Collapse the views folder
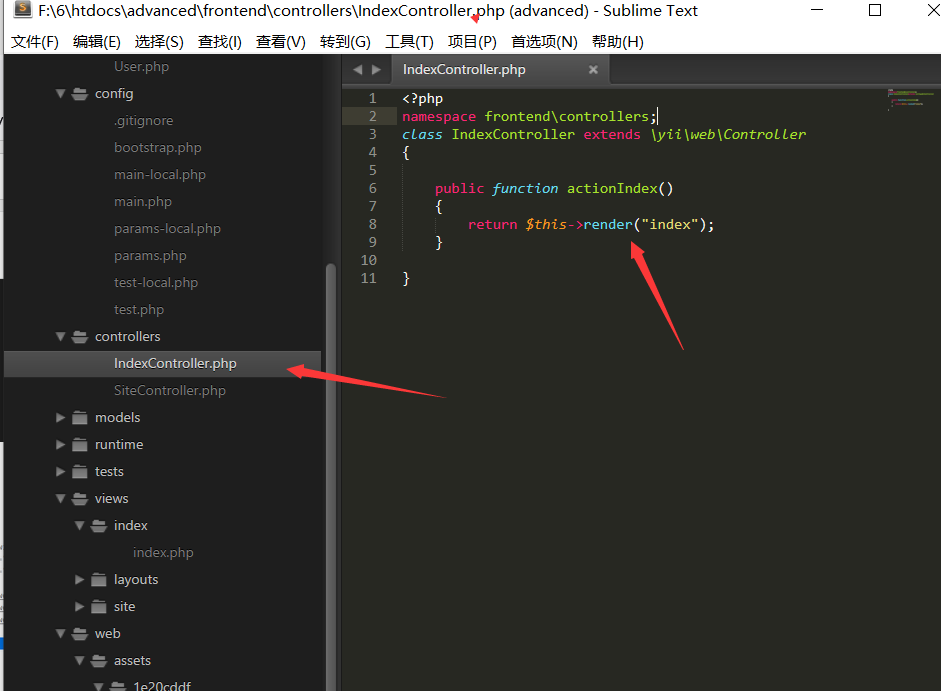 (x=61, y=499)
